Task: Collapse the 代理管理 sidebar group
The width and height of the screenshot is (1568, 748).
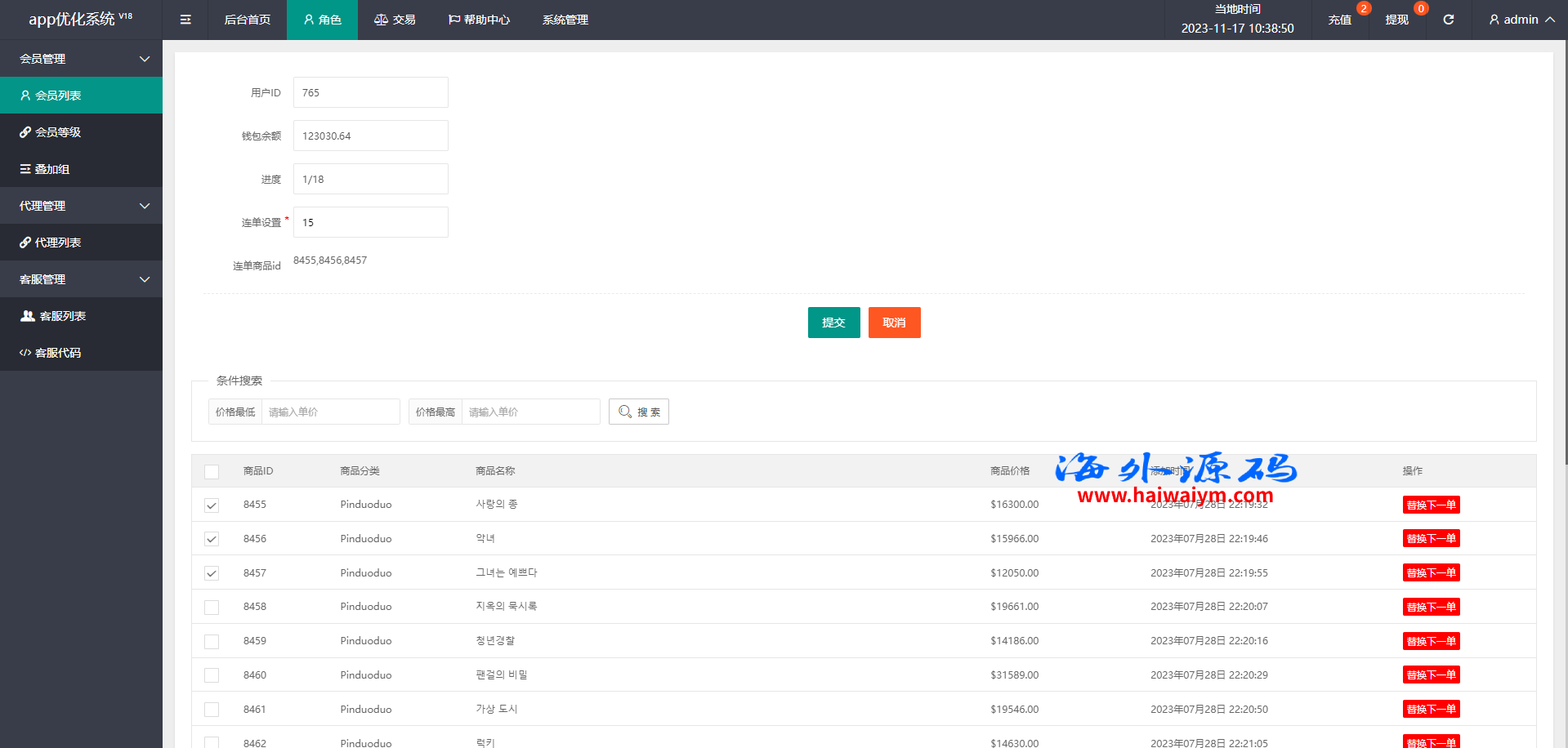Action: point(82,206)
